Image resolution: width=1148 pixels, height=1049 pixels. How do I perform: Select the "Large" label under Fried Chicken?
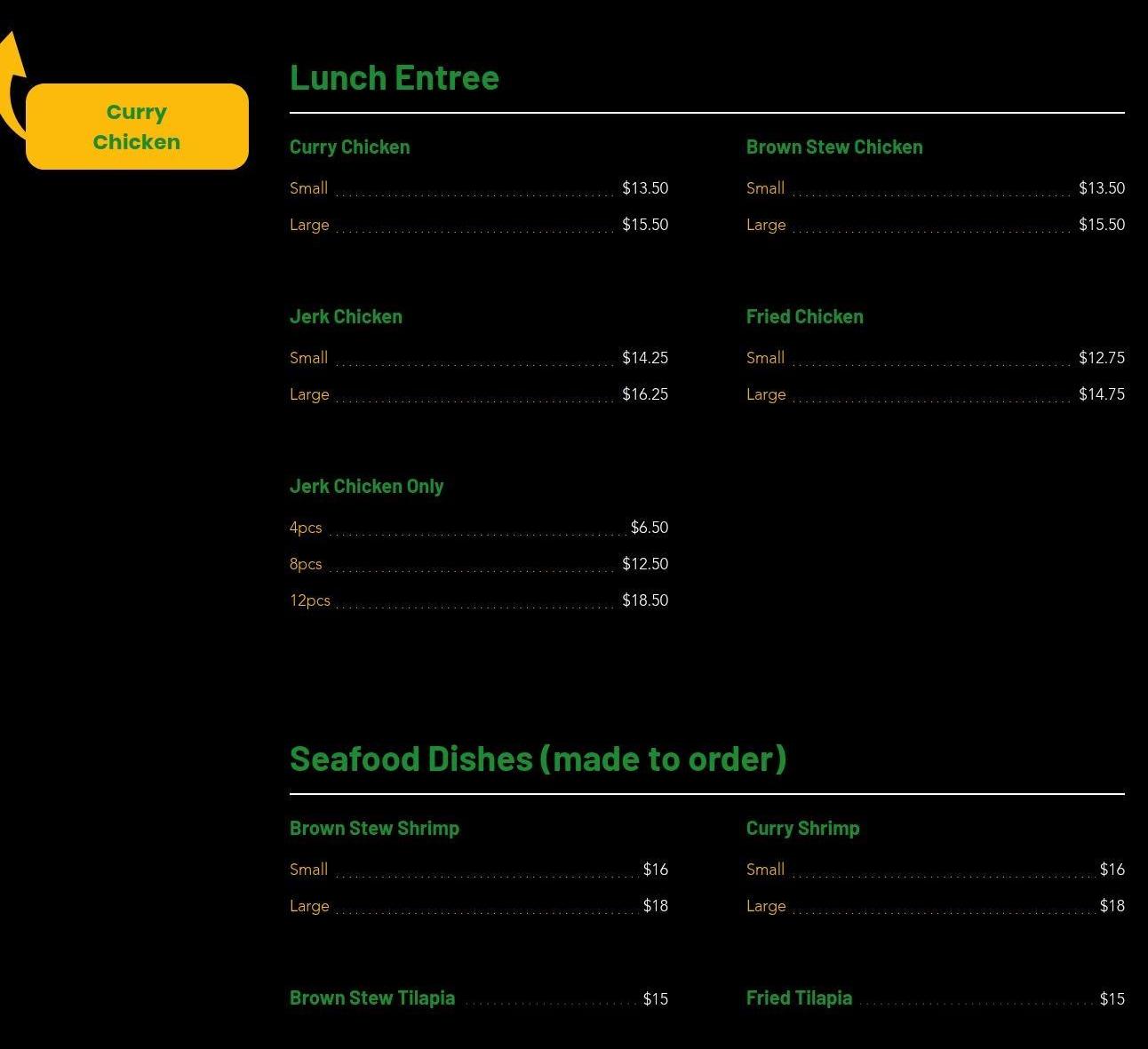766,394
